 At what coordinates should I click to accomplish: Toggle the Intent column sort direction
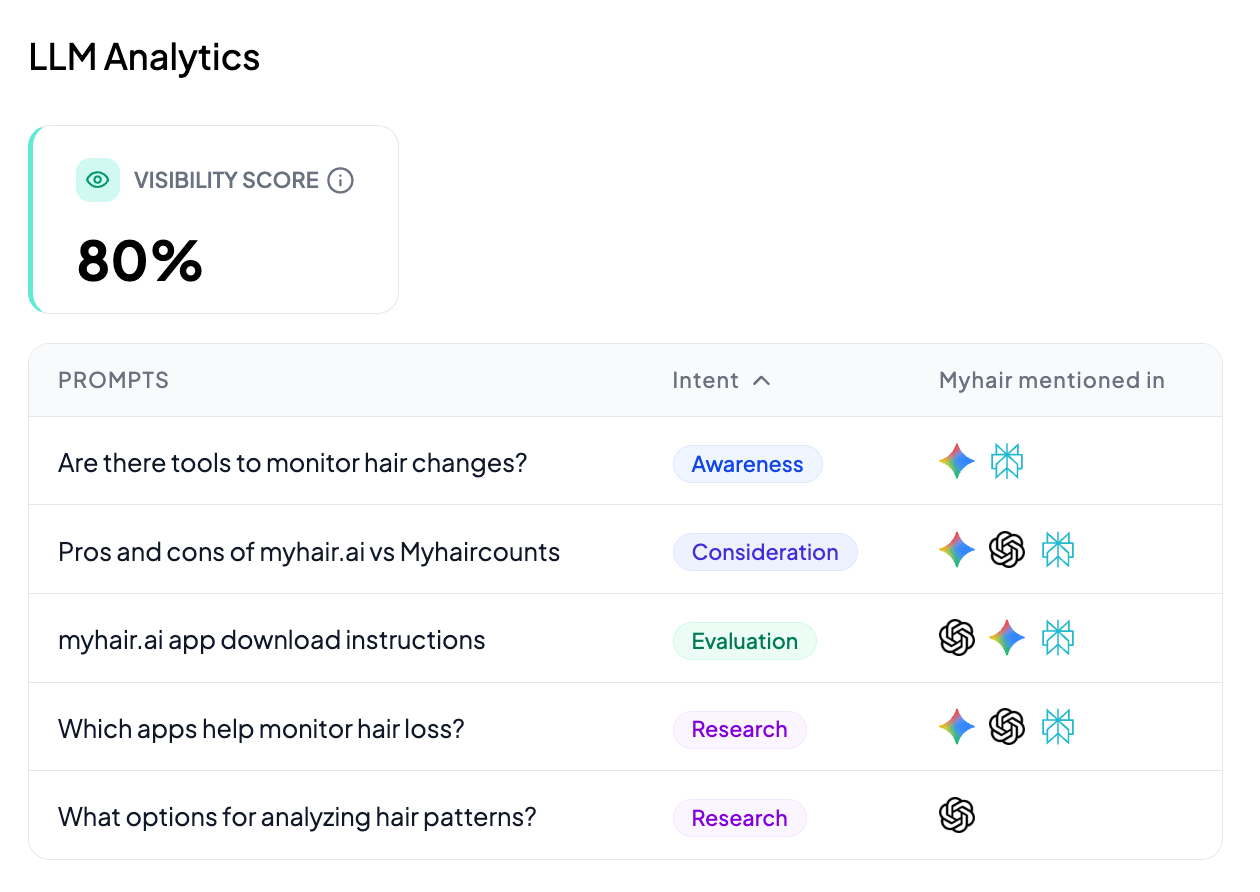(x=762, y=381)
